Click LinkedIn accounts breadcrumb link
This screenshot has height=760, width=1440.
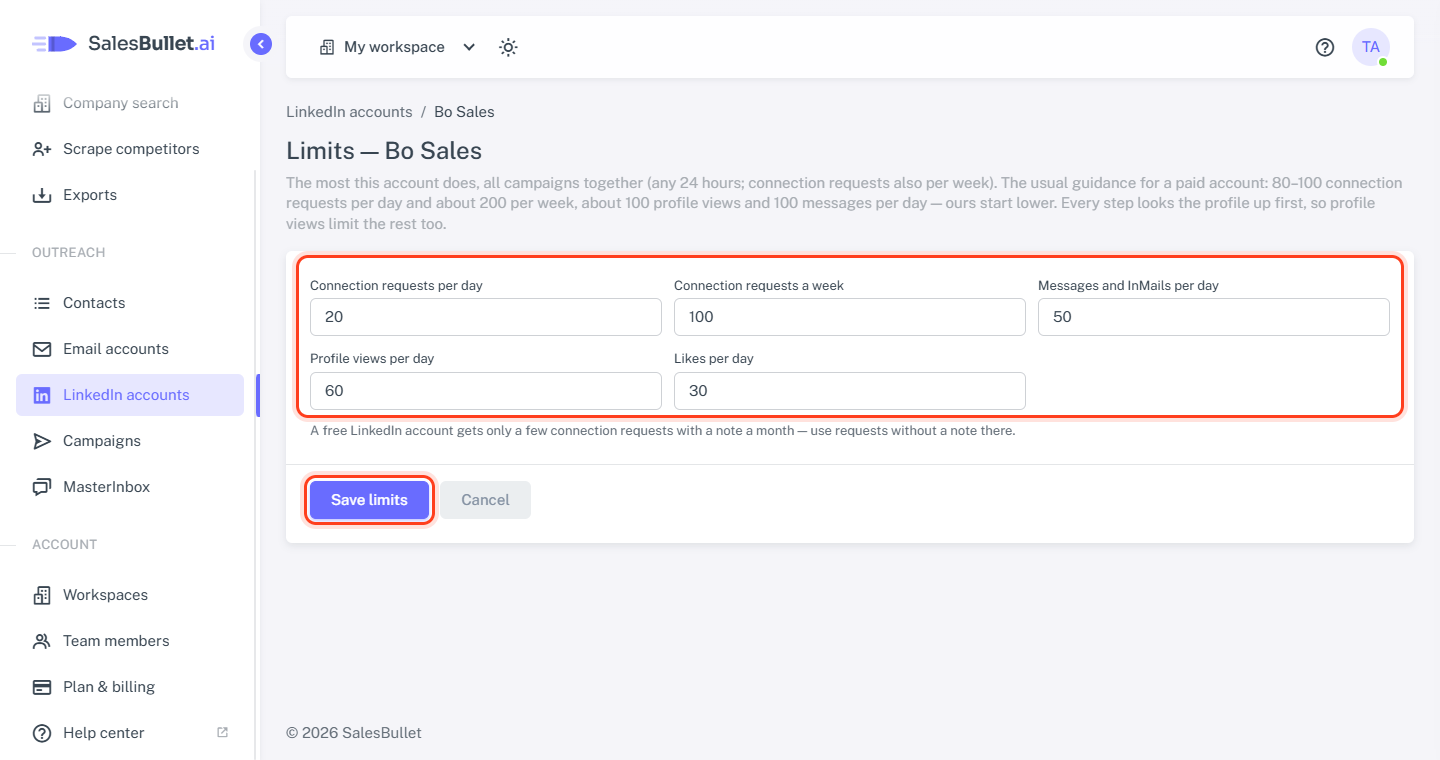[349, 112]
